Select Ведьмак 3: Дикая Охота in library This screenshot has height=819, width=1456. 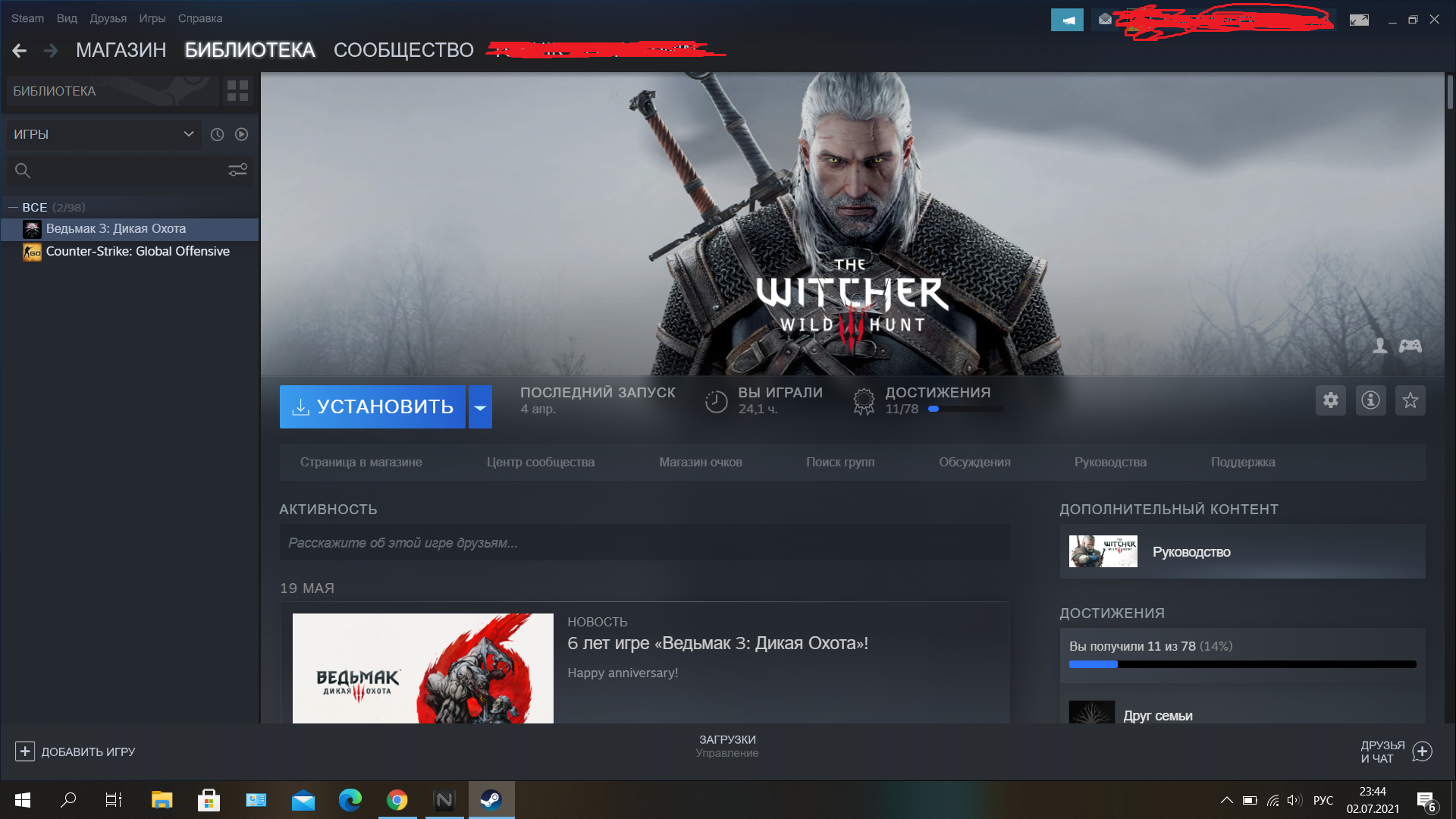[130, 229]
